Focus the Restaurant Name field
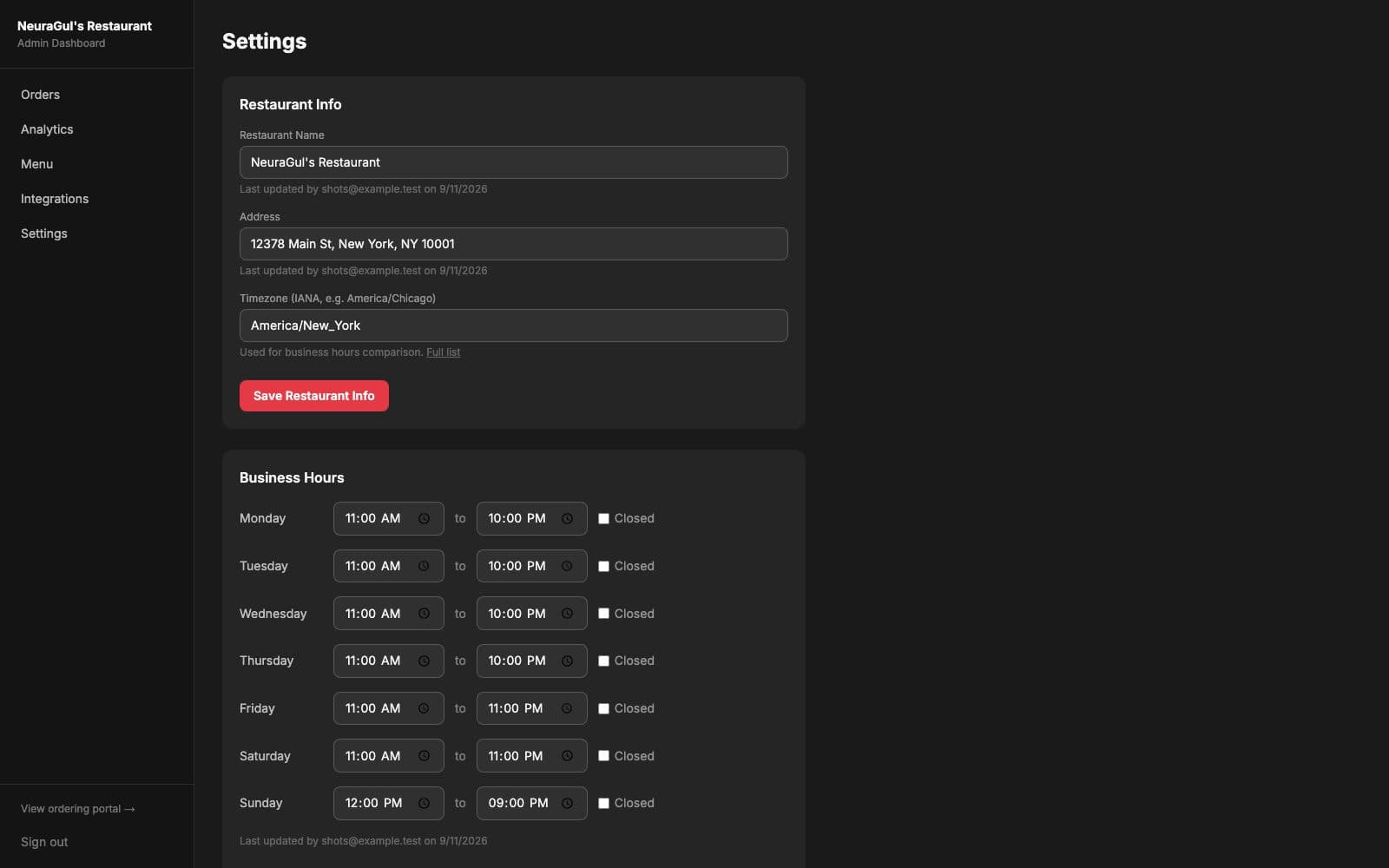1389x868 pixels. point(514,162)
